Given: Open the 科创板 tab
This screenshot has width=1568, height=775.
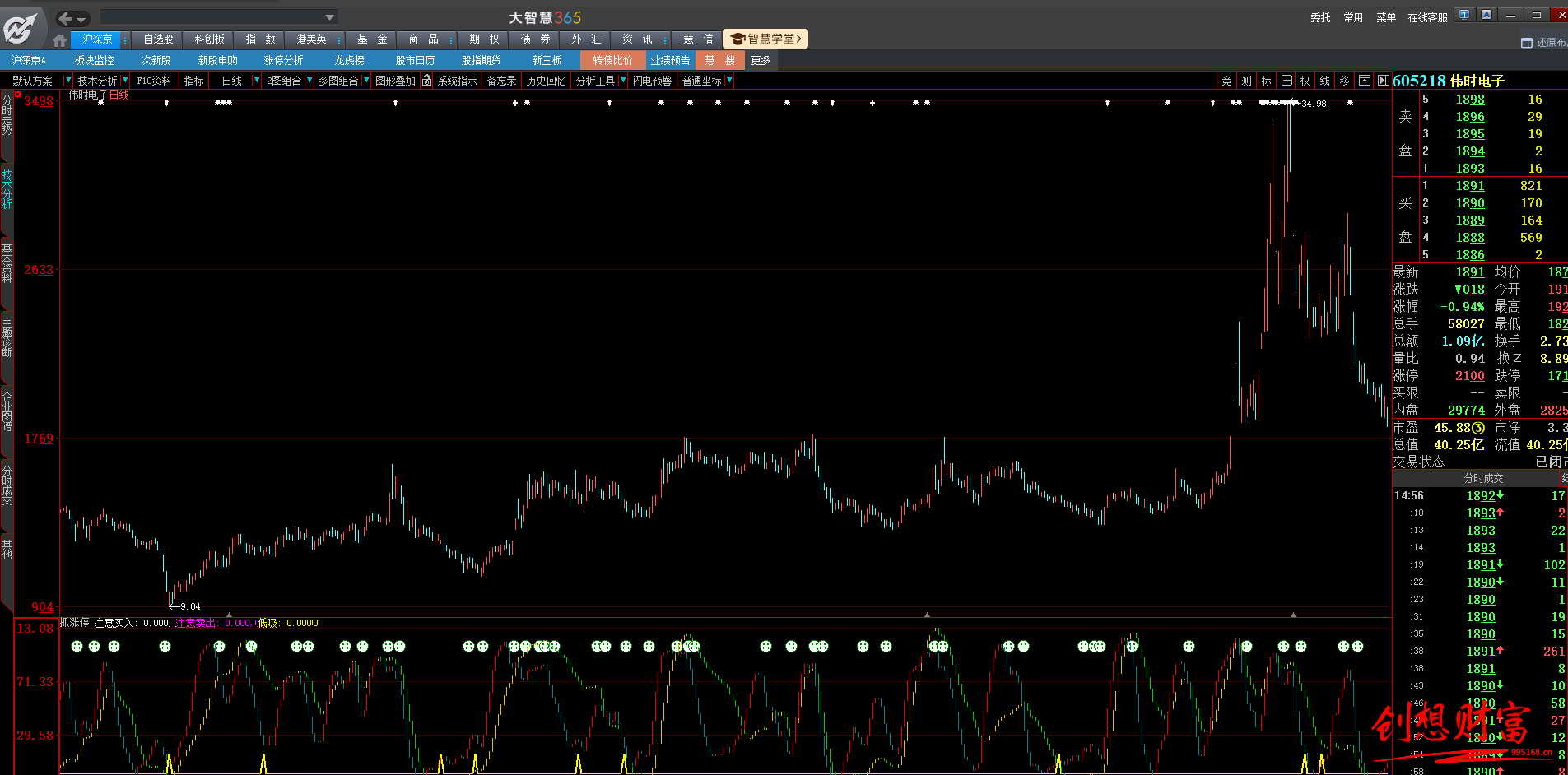Looking at the screenshot, I should (x=209, y=39).
